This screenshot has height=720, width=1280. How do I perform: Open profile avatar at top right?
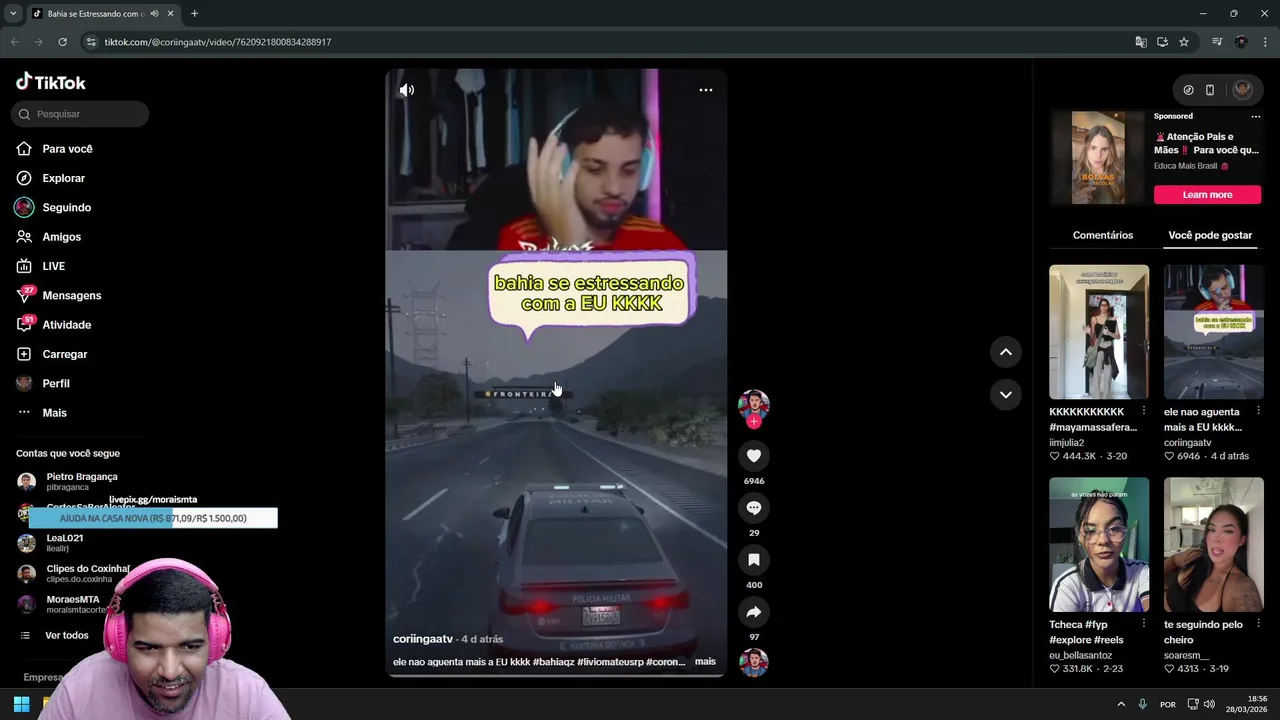(1243, 89)
